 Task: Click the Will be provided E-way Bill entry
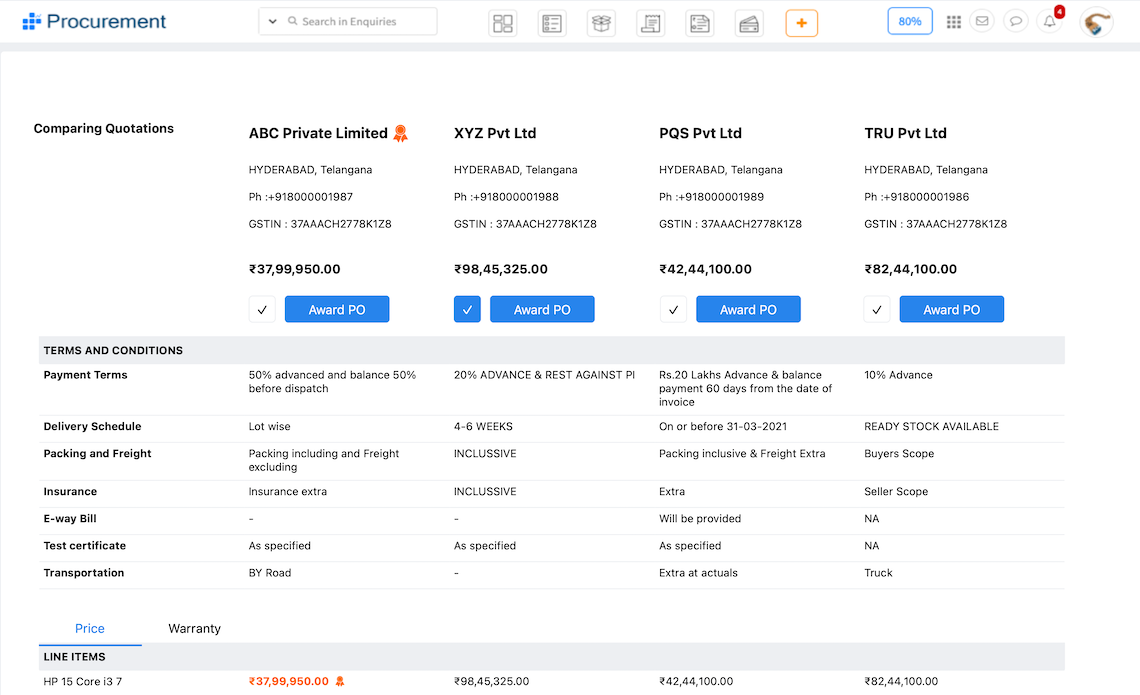point(700,519)
